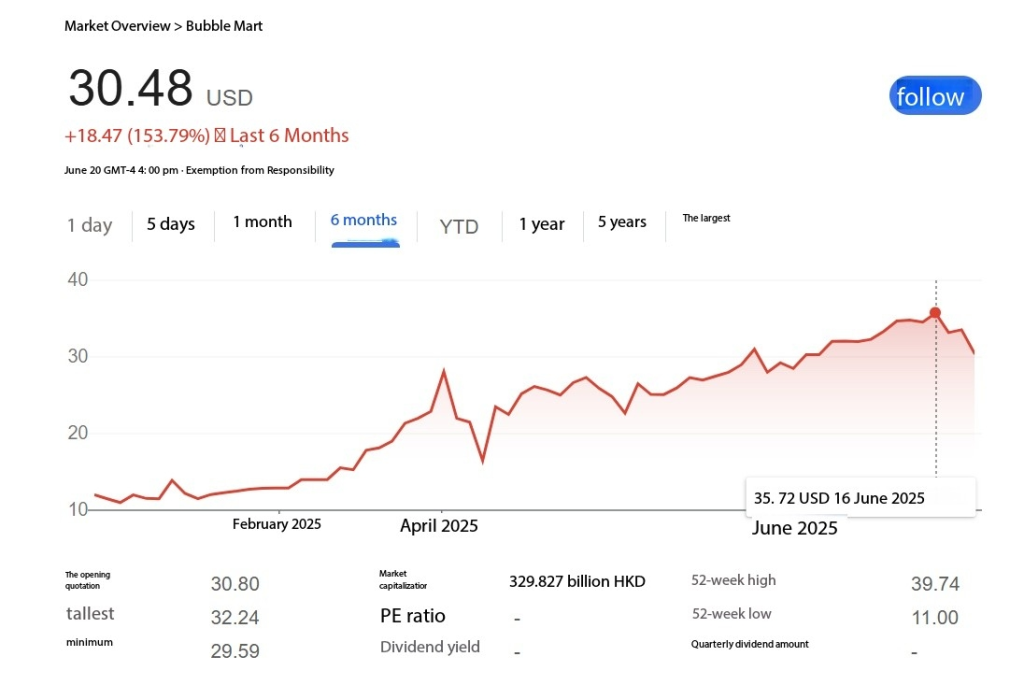This screenshot has height=685, width=1024.
Task: Click the 20 y-axis label
Action: [77, 432]
